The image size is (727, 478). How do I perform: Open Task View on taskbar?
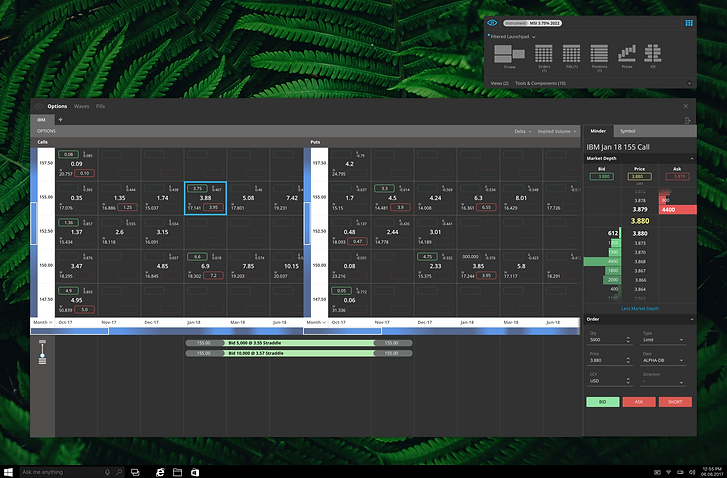click(135, 472)
